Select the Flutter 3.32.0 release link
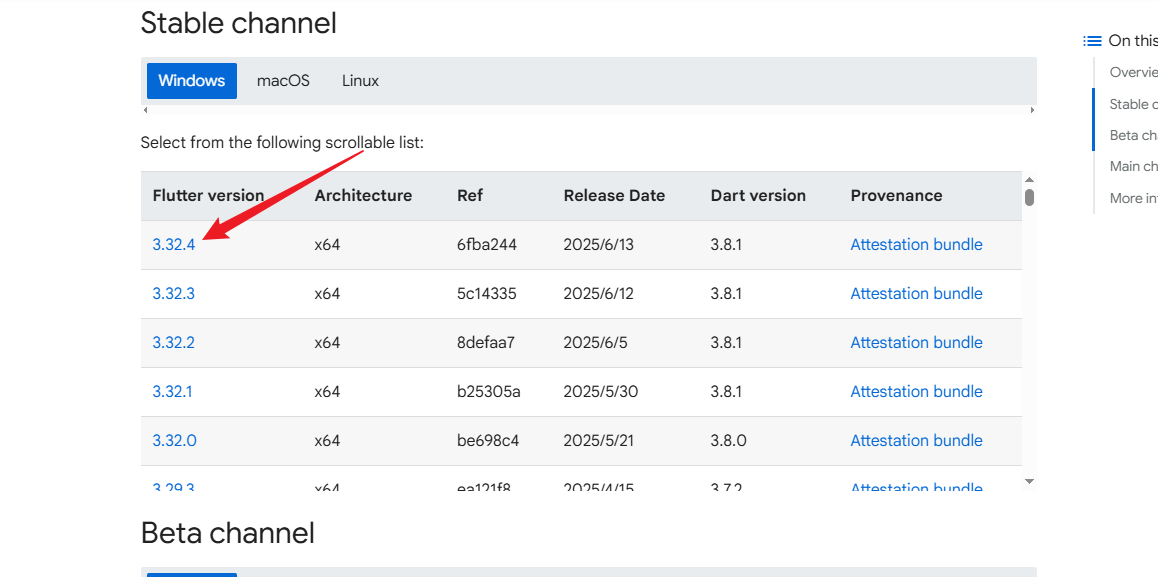This screenshot has width=1158, height=577. pos(174,441)
